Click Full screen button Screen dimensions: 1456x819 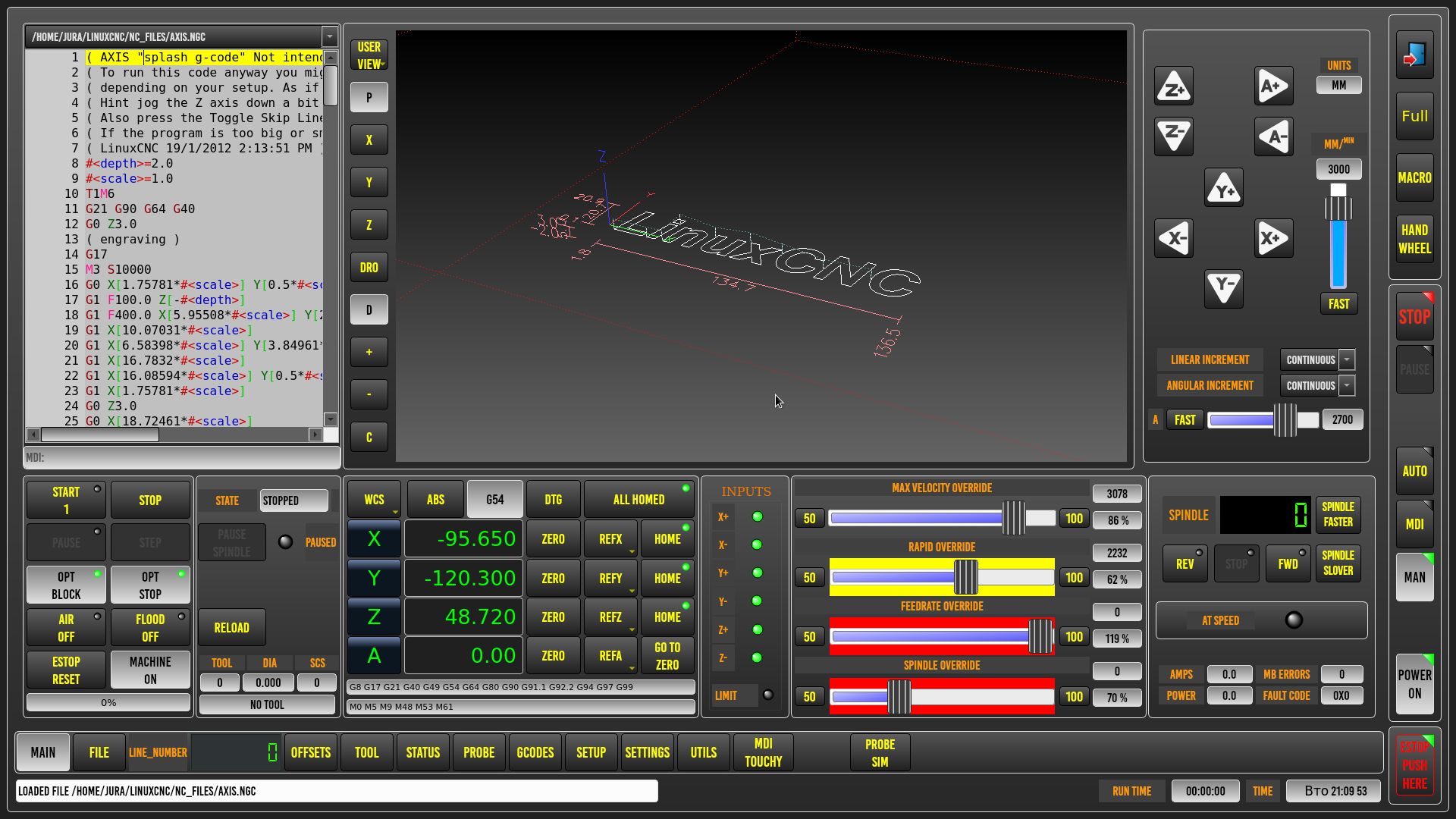(x=1414, y=116)
